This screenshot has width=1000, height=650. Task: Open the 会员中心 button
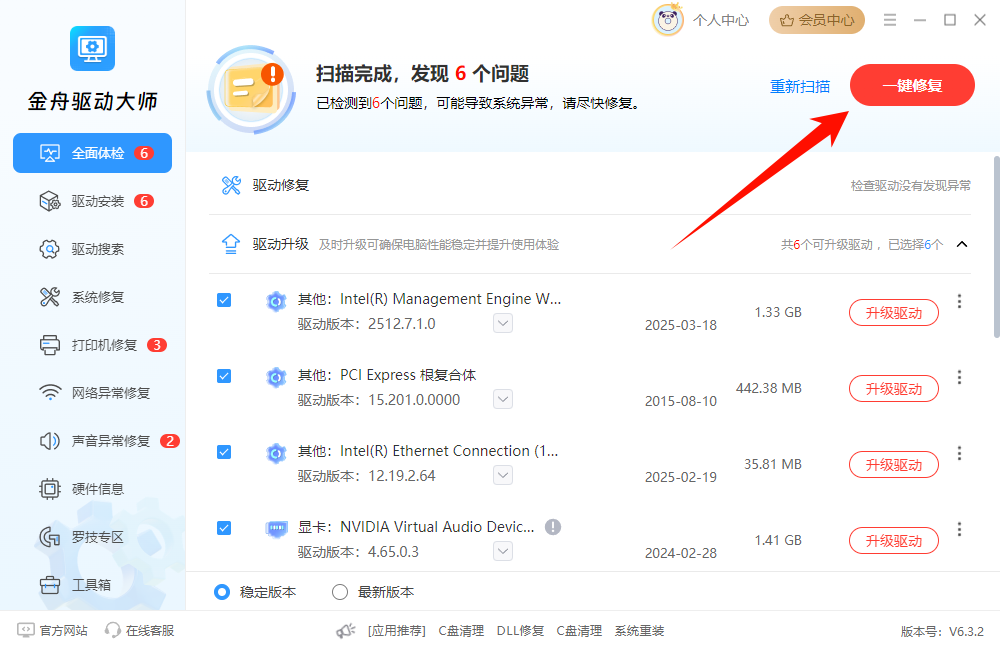pos(817,20)
